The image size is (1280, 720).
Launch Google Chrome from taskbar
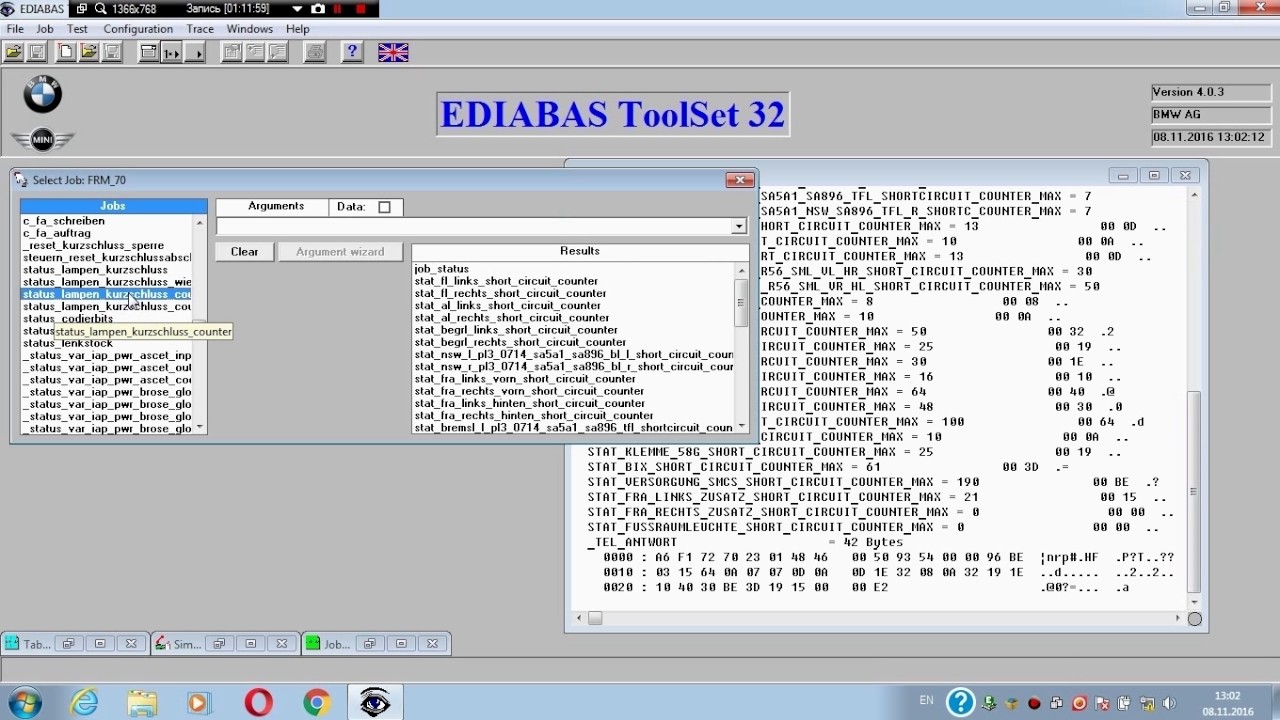[x=317, y=703]
